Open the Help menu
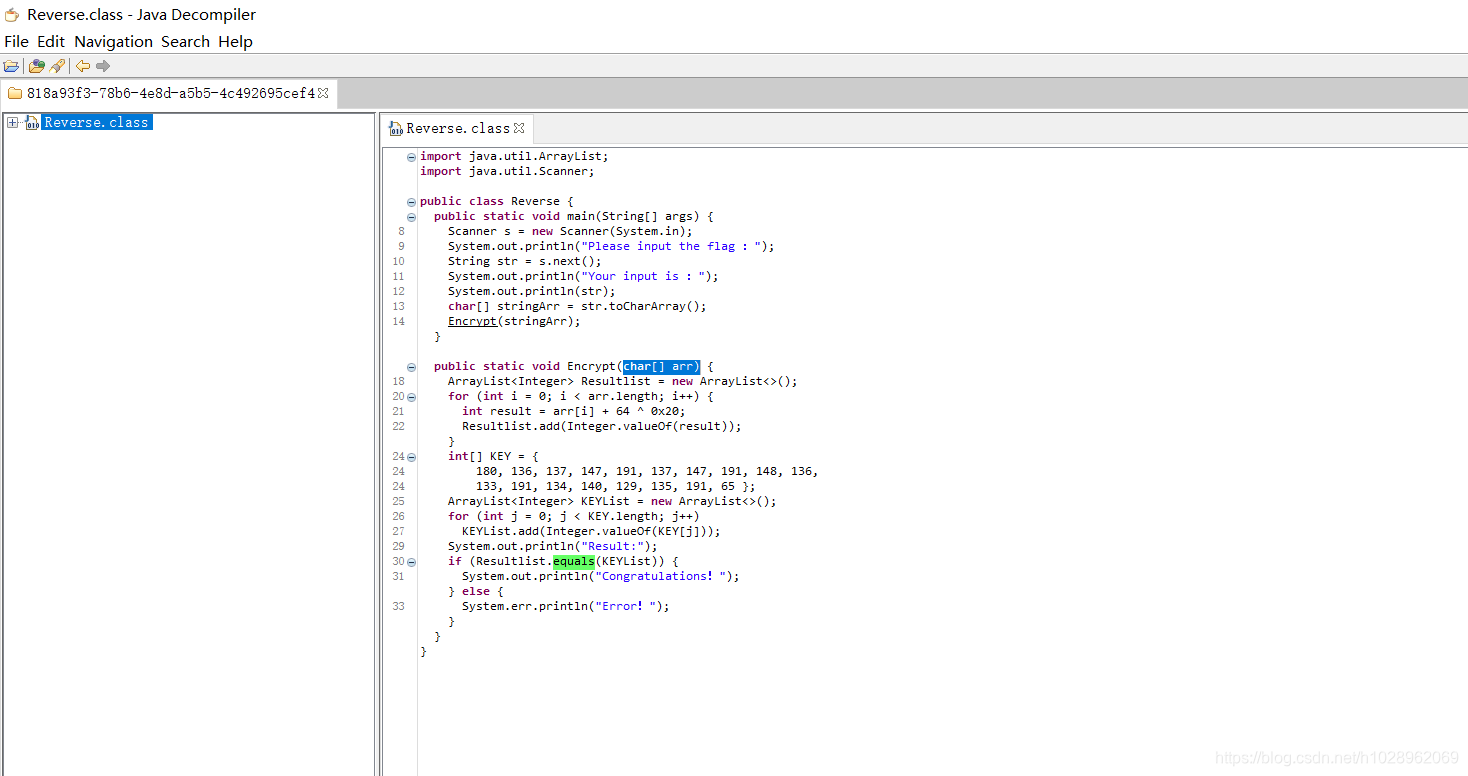This screenshot has height=776, width=1468. (x=235, y=41)
